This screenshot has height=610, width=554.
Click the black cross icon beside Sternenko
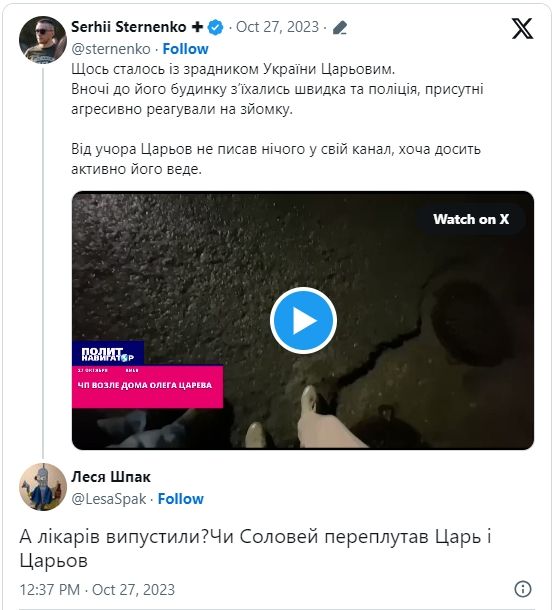197,27
